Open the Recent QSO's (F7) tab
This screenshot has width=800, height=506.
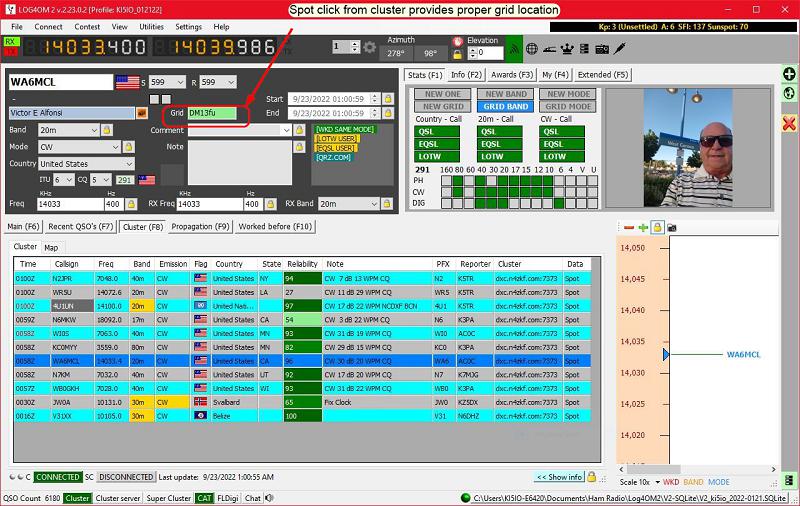click(x=81, y=226)
